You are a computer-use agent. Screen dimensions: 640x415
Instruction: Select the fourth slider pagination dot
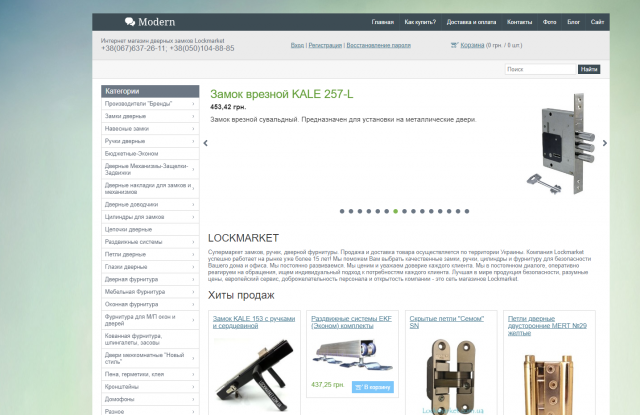[x=369, y=211]
